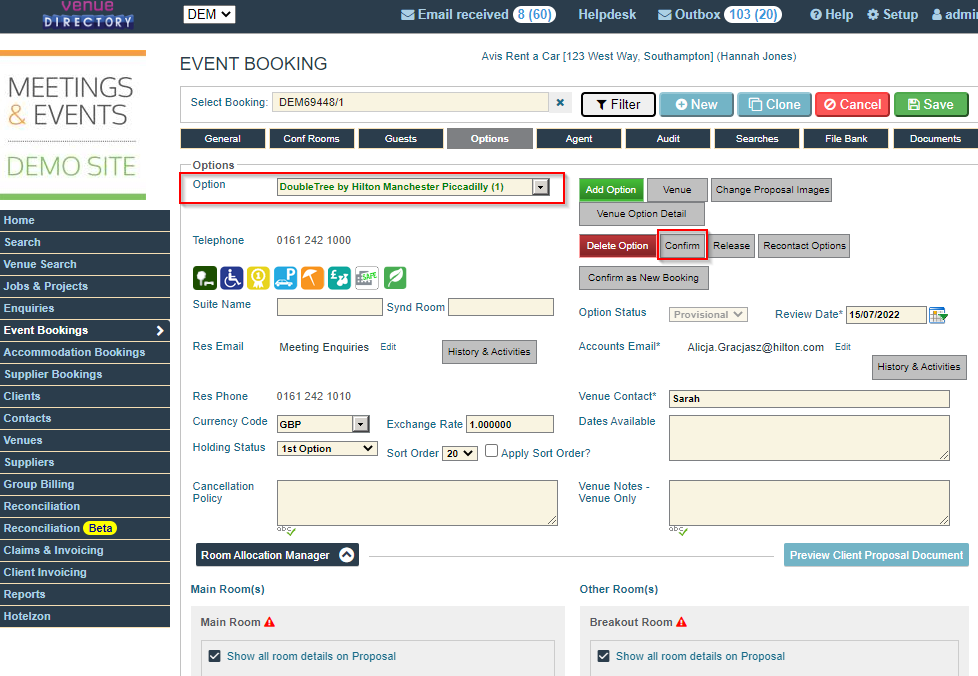Expand the Event Bookings sidebar arrow
Image resolution: width=978 pixels, height=676 pixels.
tap(160, 331)
